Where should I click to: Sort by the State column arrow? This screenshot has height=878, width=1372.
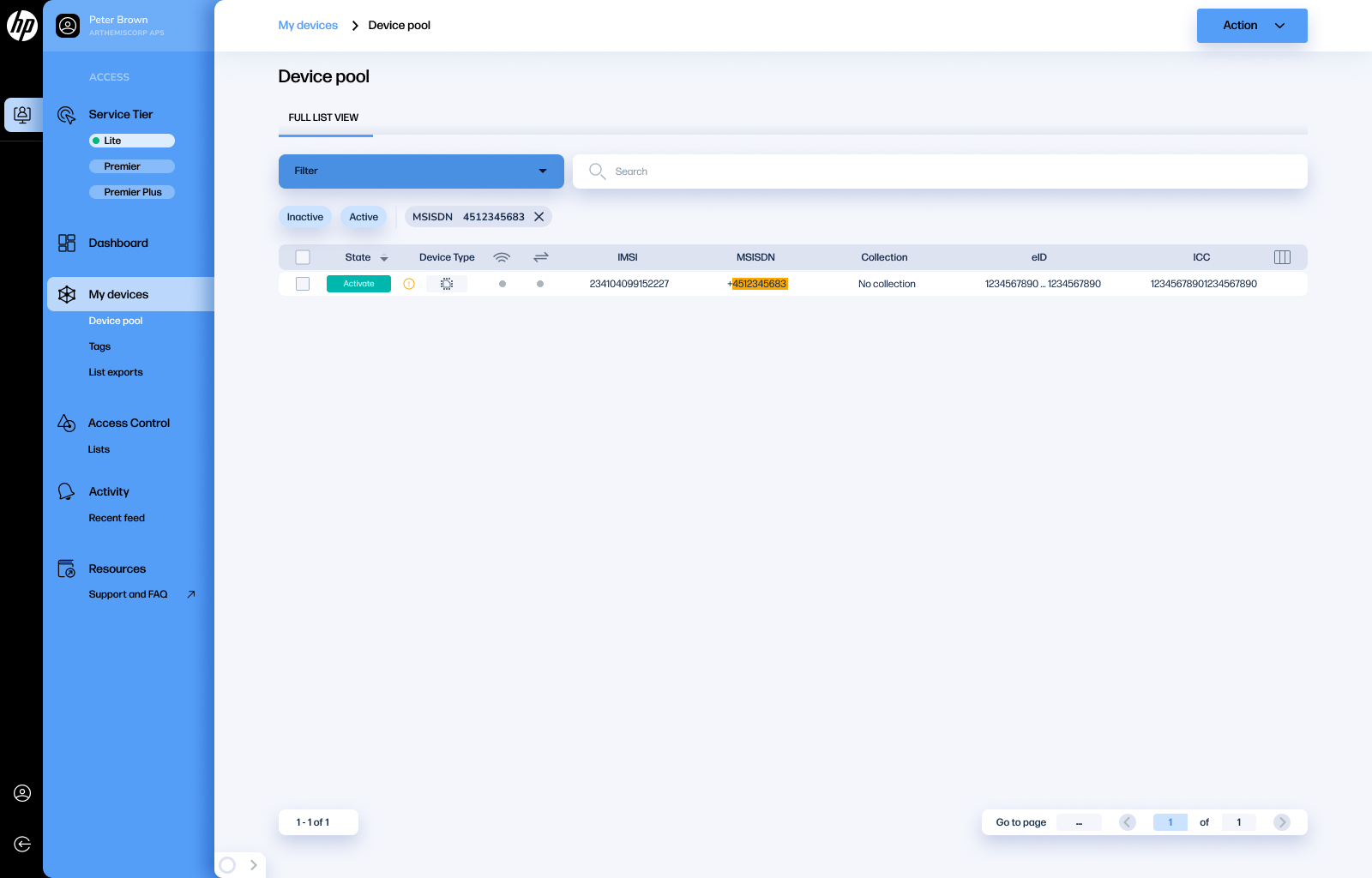coord(384,258)
